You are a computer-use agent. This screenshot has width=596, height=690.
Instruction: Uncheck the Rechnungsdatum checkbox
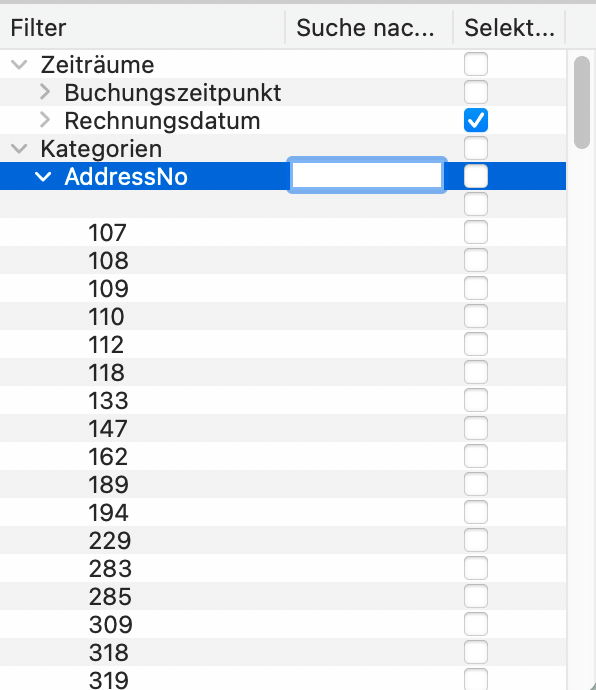pos(476,120)
